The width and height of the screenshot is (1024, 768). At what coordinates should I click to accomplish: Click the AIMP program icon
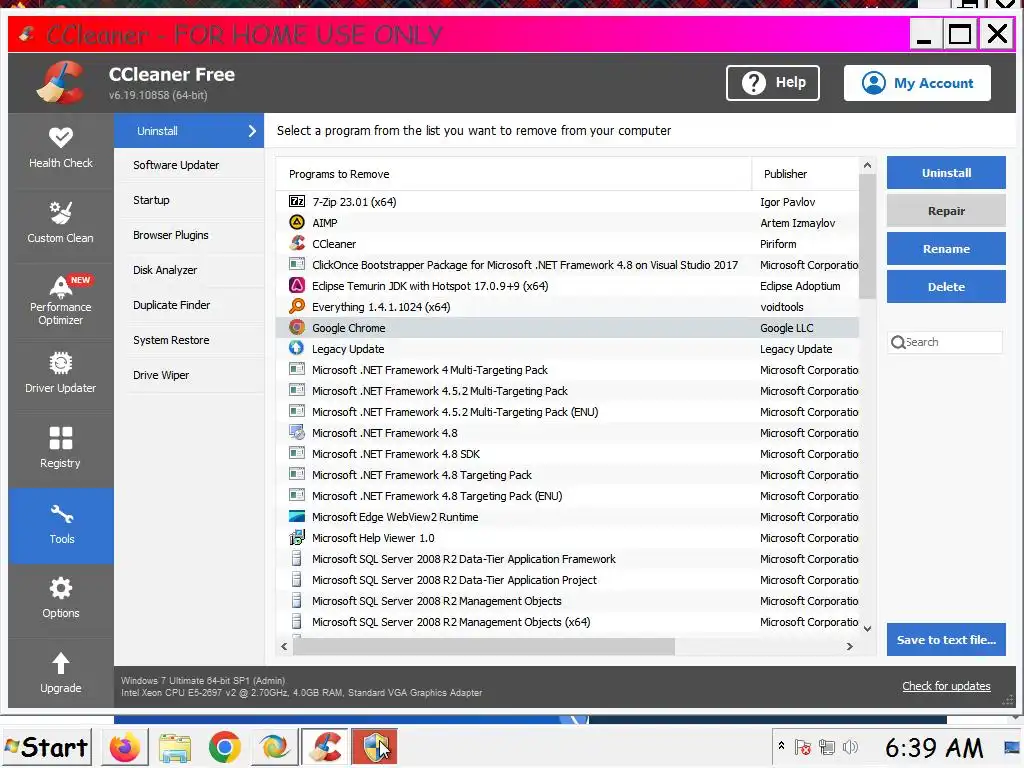tap(297, 222)
